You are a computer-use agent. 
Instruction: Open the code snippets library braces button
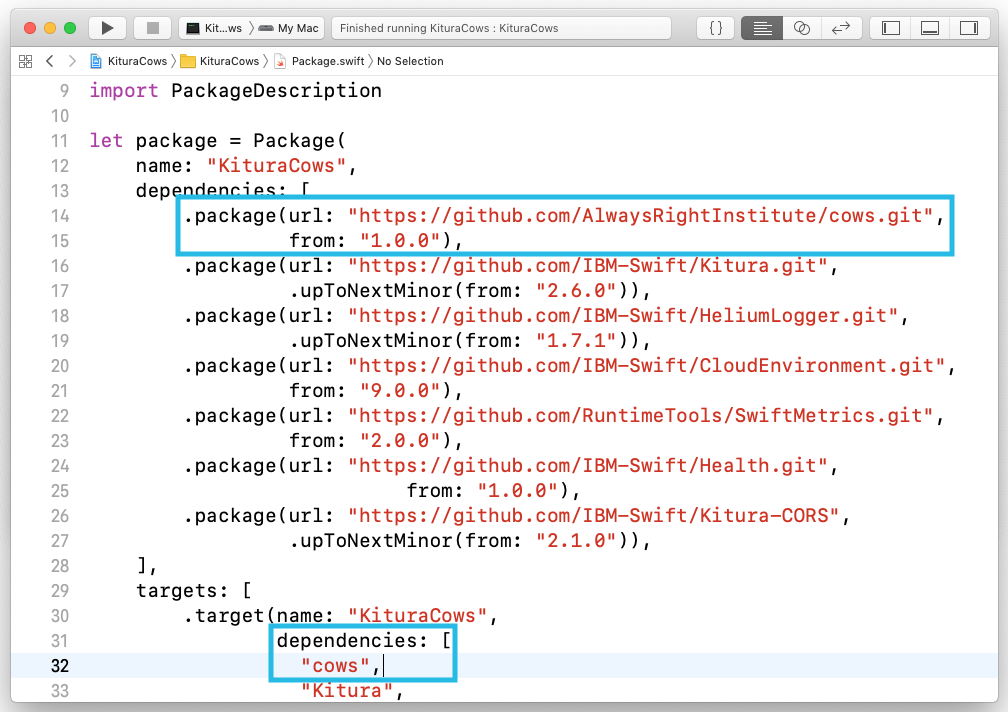point(716,28)
